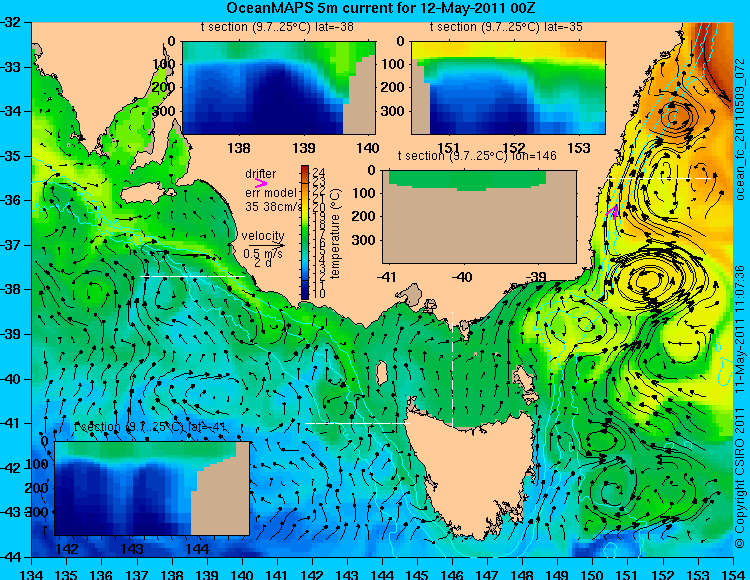This screenshot has height=580, width=750.
Task: Click King Island in western Bass Strait
Action: pyautogui.click(x=382, y=374)
